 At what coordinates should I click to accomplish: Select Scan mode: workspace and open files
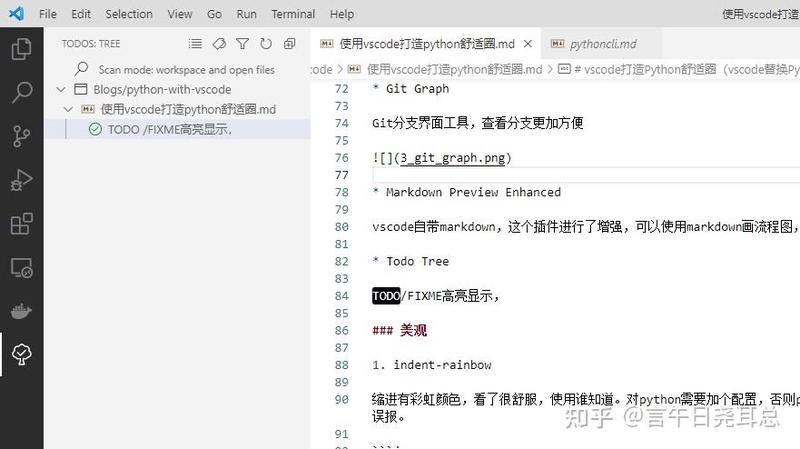(186, 69)
